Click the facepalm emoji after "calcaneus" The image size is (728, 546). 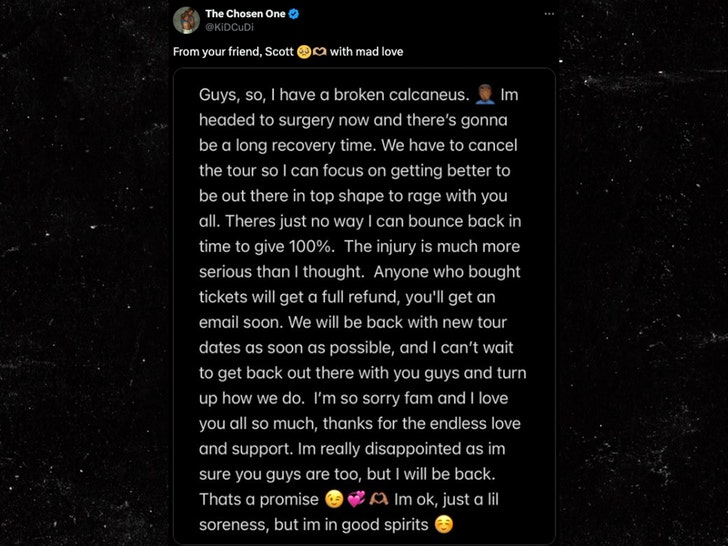click(486, 95)
